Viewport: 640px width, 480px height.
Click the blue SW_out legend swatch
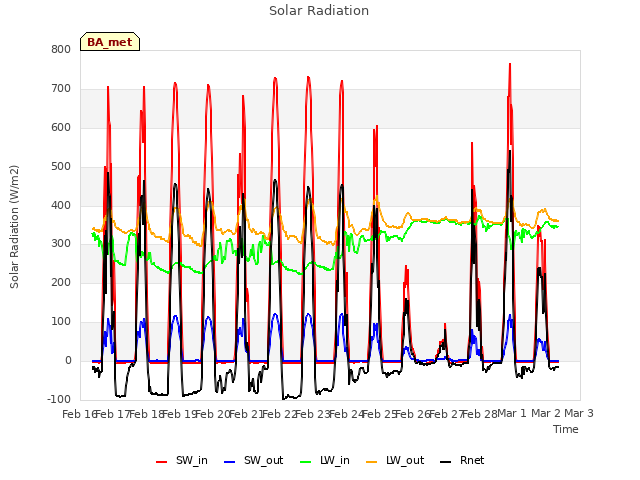pyautogui.click(x=230, y=462)
